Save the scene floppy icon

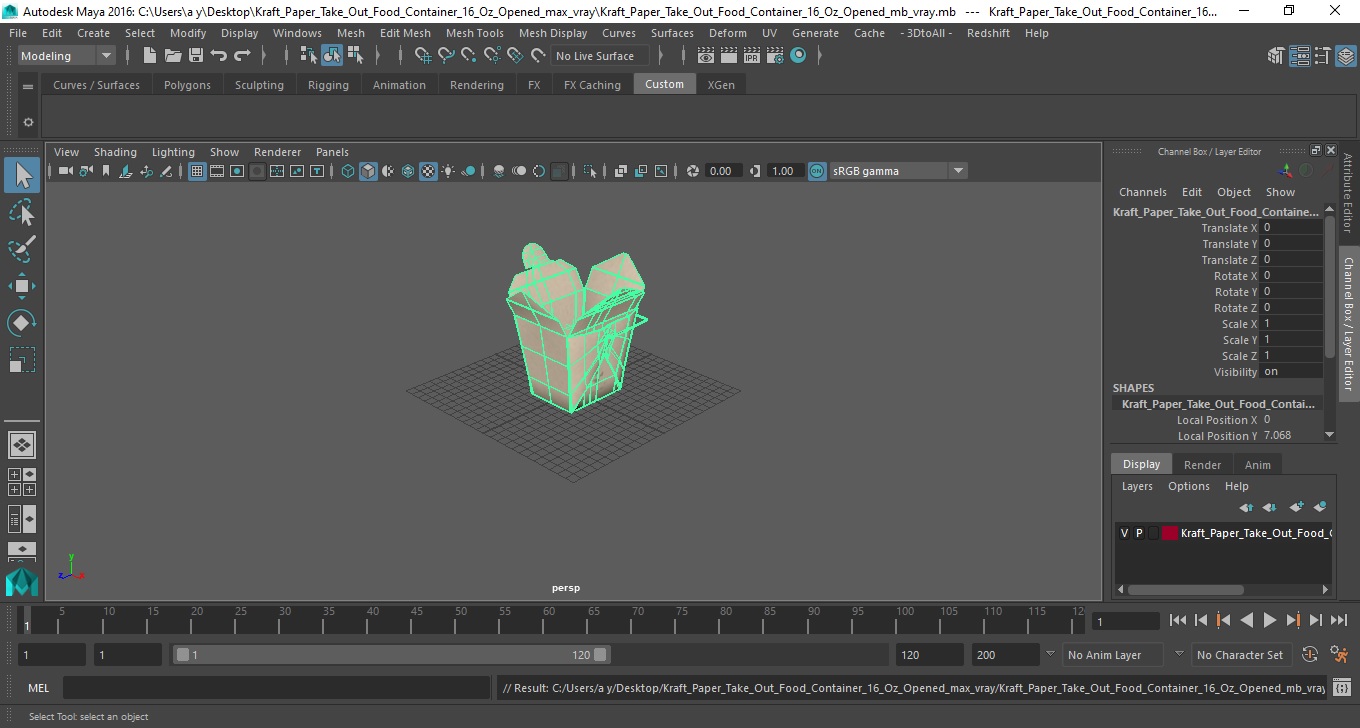tap(195, 56)
